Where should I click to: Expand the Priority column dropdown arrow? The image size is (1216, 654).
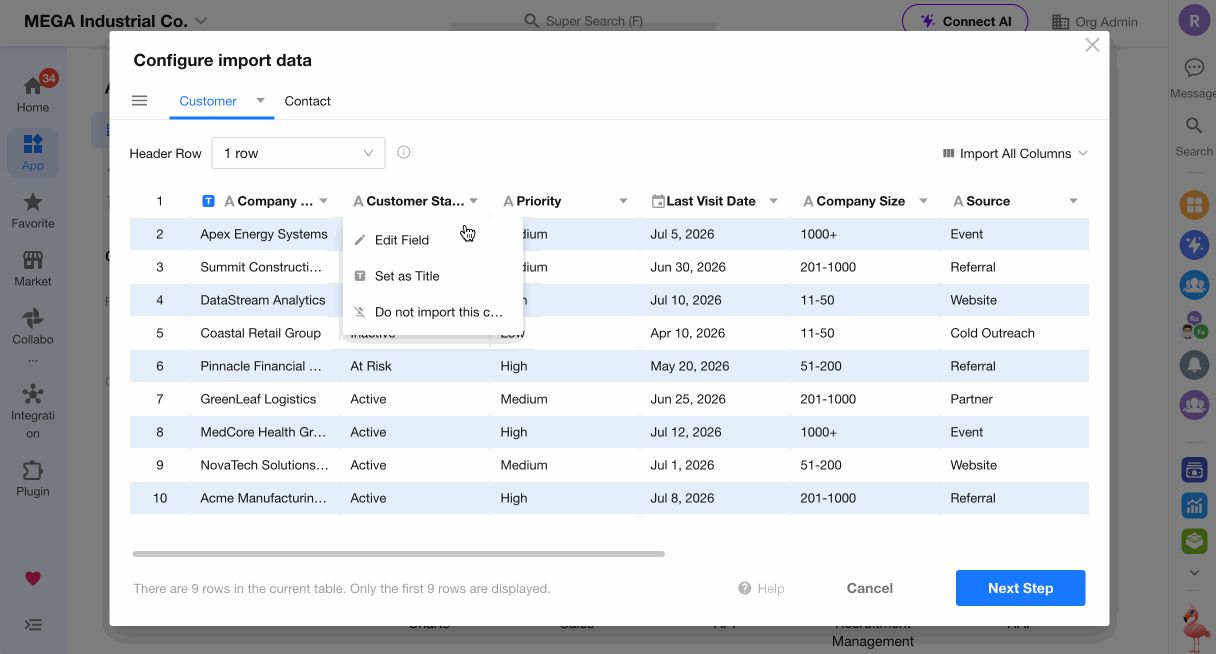pos(624,201)
